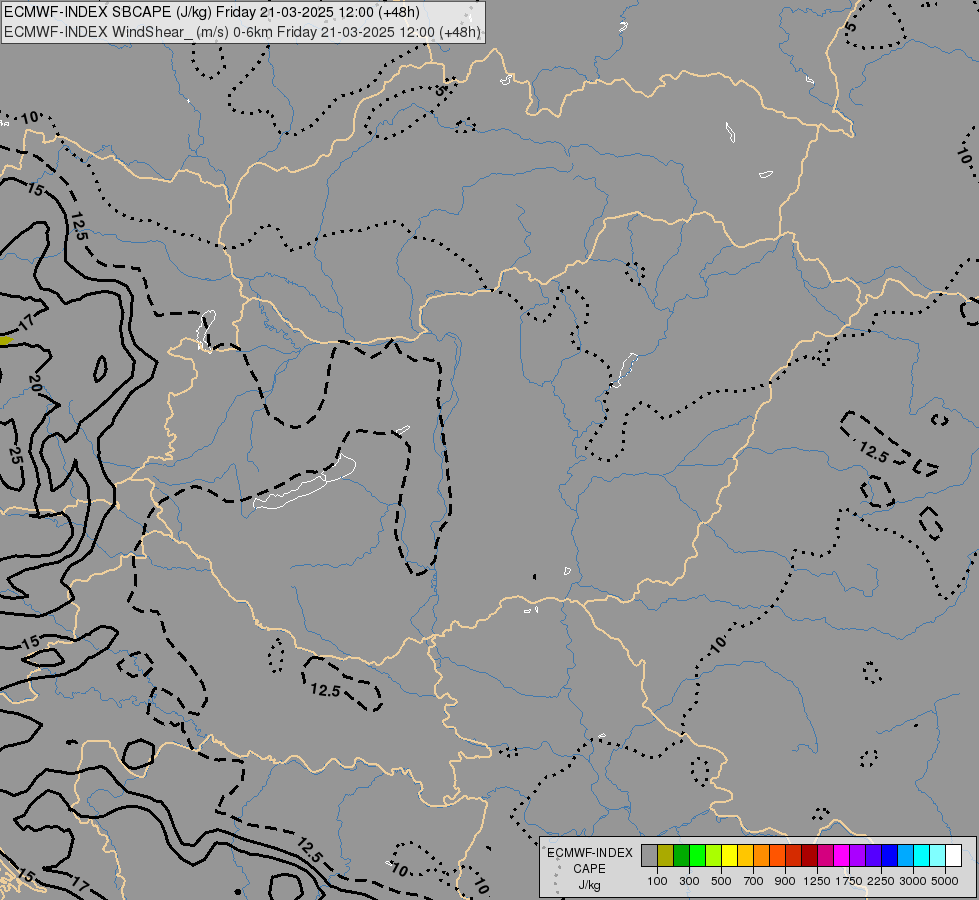Click the legend value '300'
Image resolution: width=979 pixels, height=900 pixels.
(689, 881)
